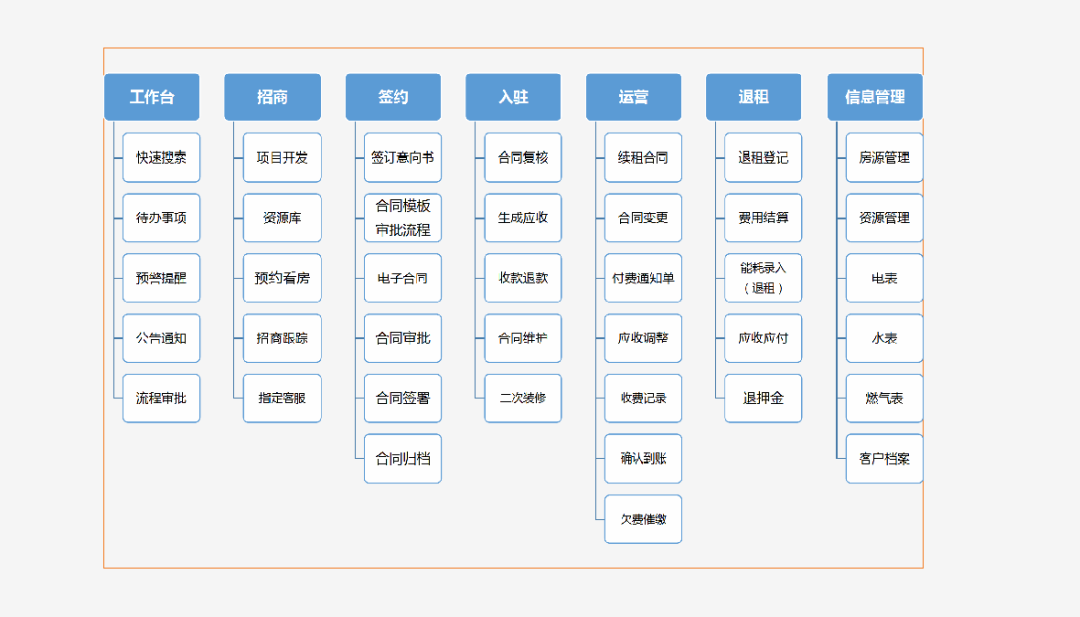
Task: Select the 工作台 header box
Action: [152, 97]
